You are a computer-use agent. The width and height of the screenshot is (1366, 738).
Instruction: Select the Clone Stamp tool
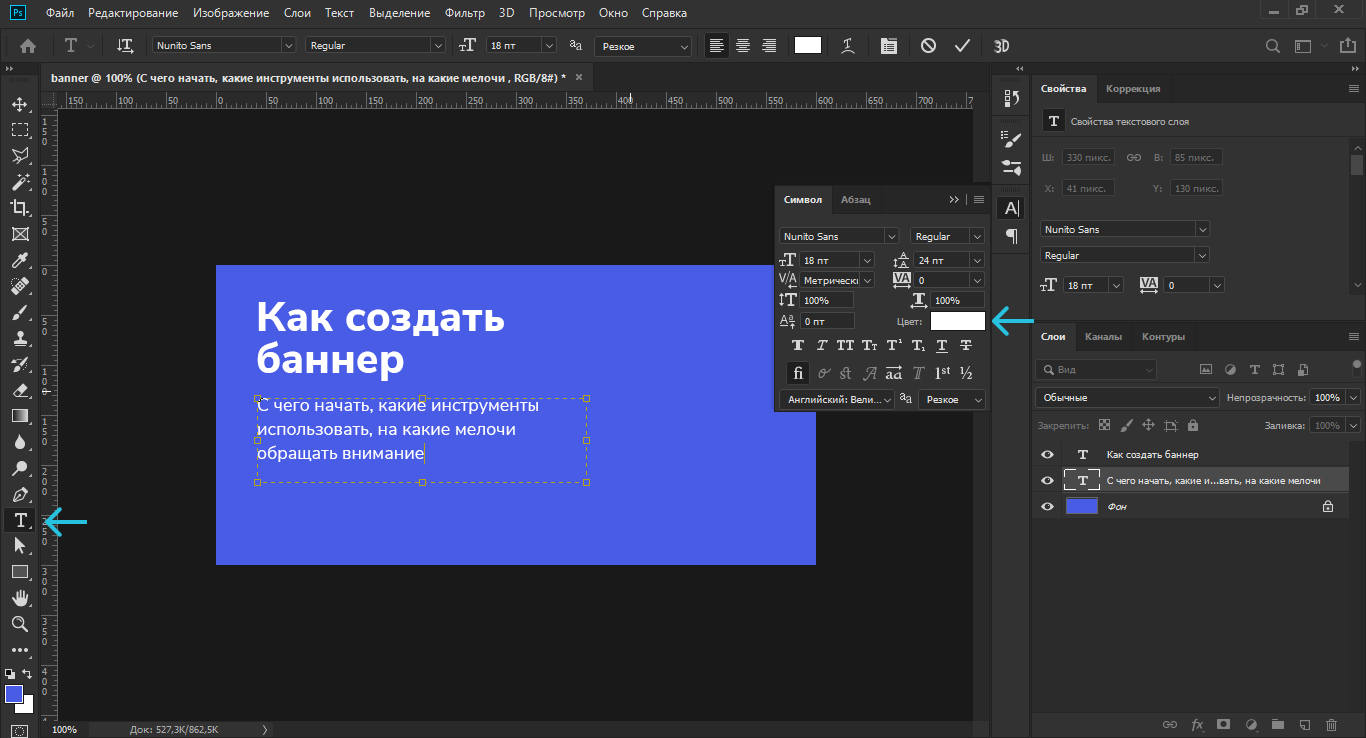click(19, 338)
